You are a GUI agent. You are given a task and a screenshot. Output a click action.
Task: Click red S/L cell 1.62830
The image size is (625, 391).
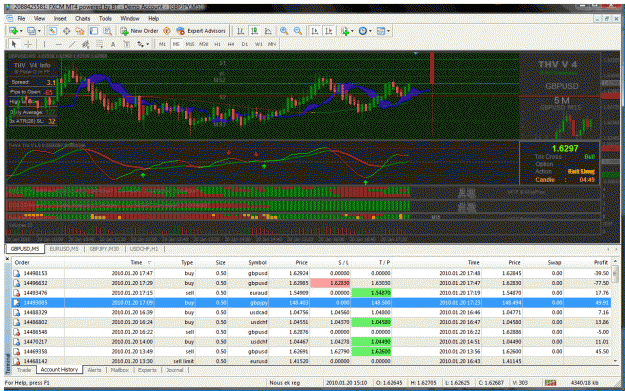330,283
